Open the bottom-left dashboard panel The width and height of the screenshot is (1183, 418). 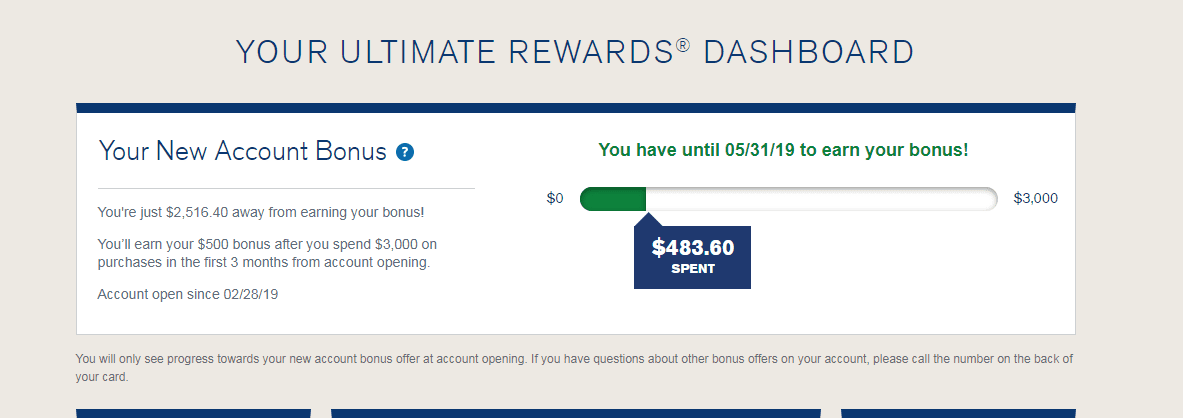point(193,413)
